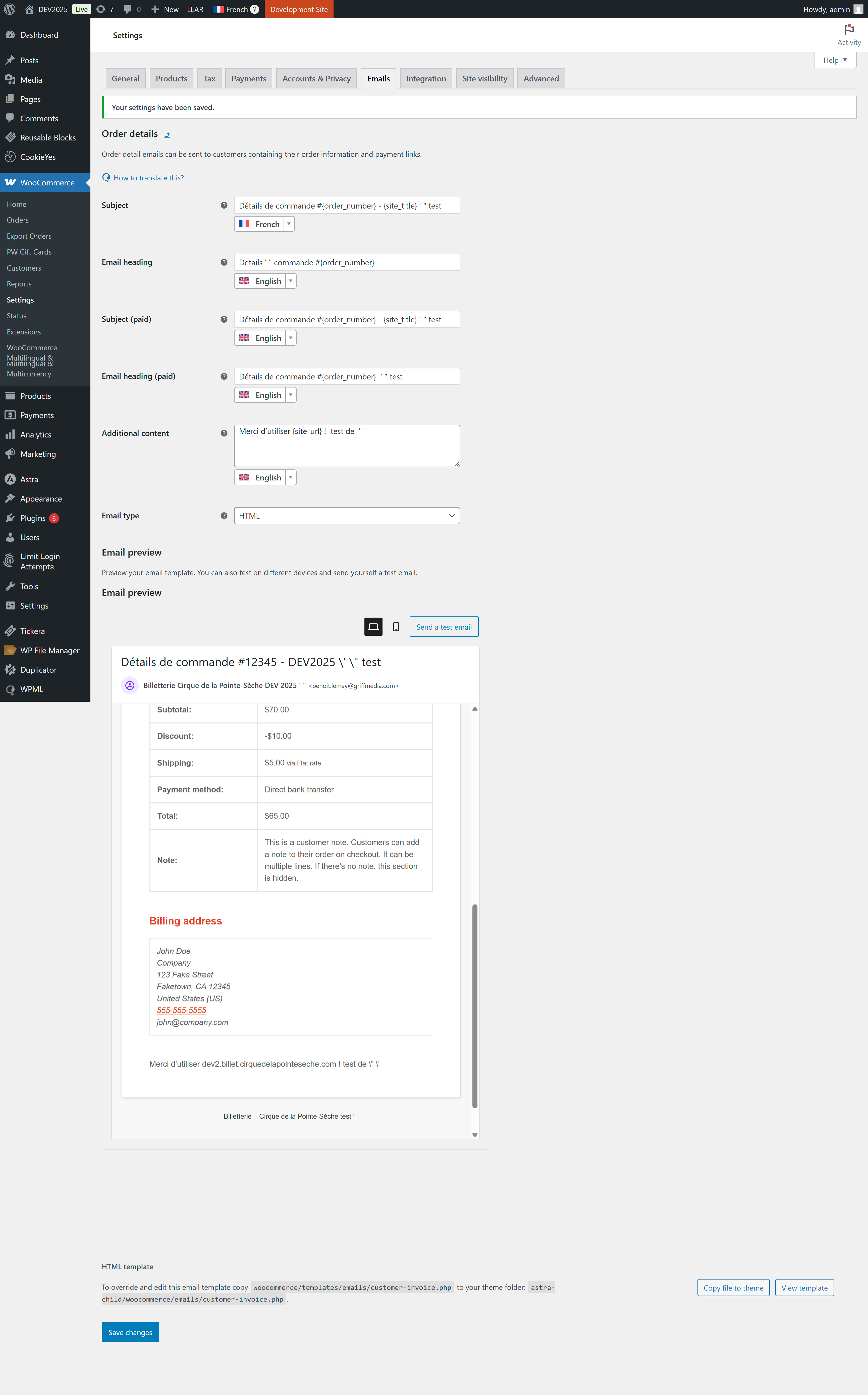Open Export Orders in WooCommerce submenu
The height and width of the screenshot is (1395, 868).
(x=29, y=236)
